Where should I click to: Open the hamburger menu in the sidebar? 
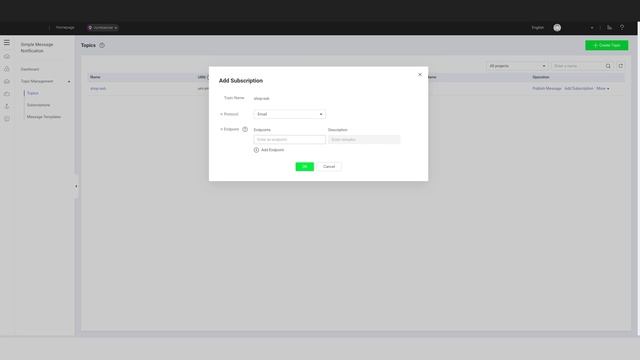coord(7,42)
